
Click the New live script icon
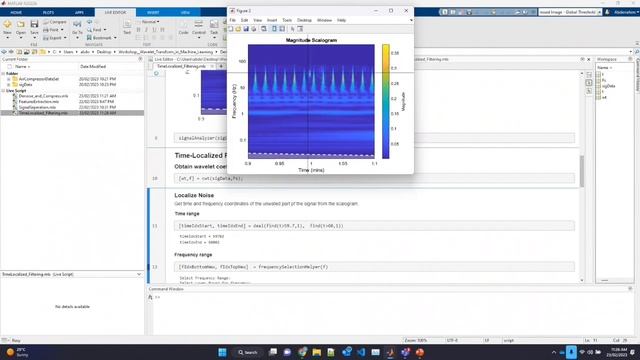(7, 24)
